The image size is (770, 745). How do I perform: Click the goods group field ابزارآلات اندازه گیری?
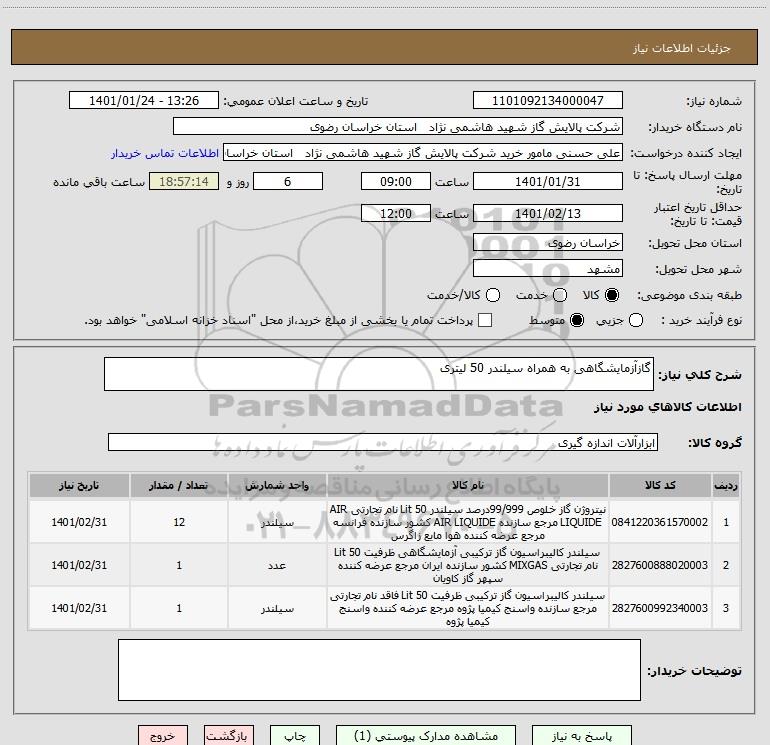383,442
